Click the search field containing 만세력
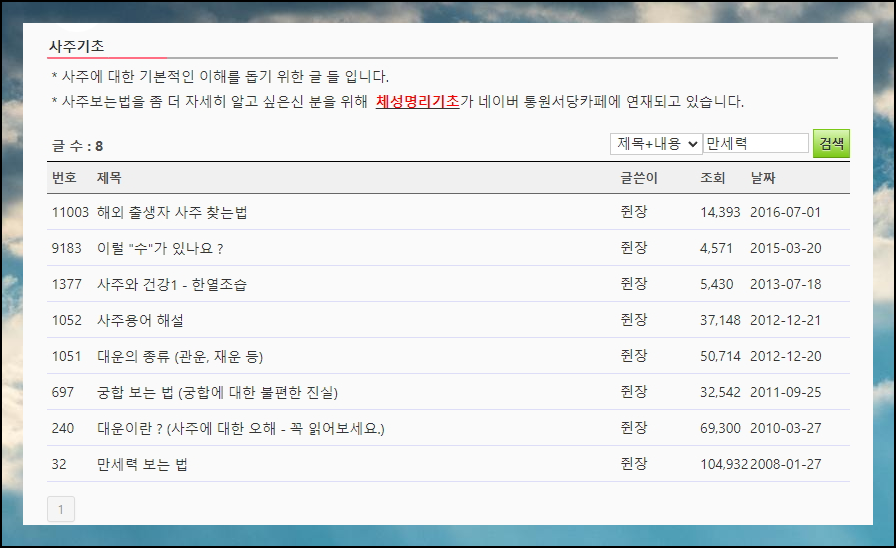The image size is (896, 548). coord(756,143)
